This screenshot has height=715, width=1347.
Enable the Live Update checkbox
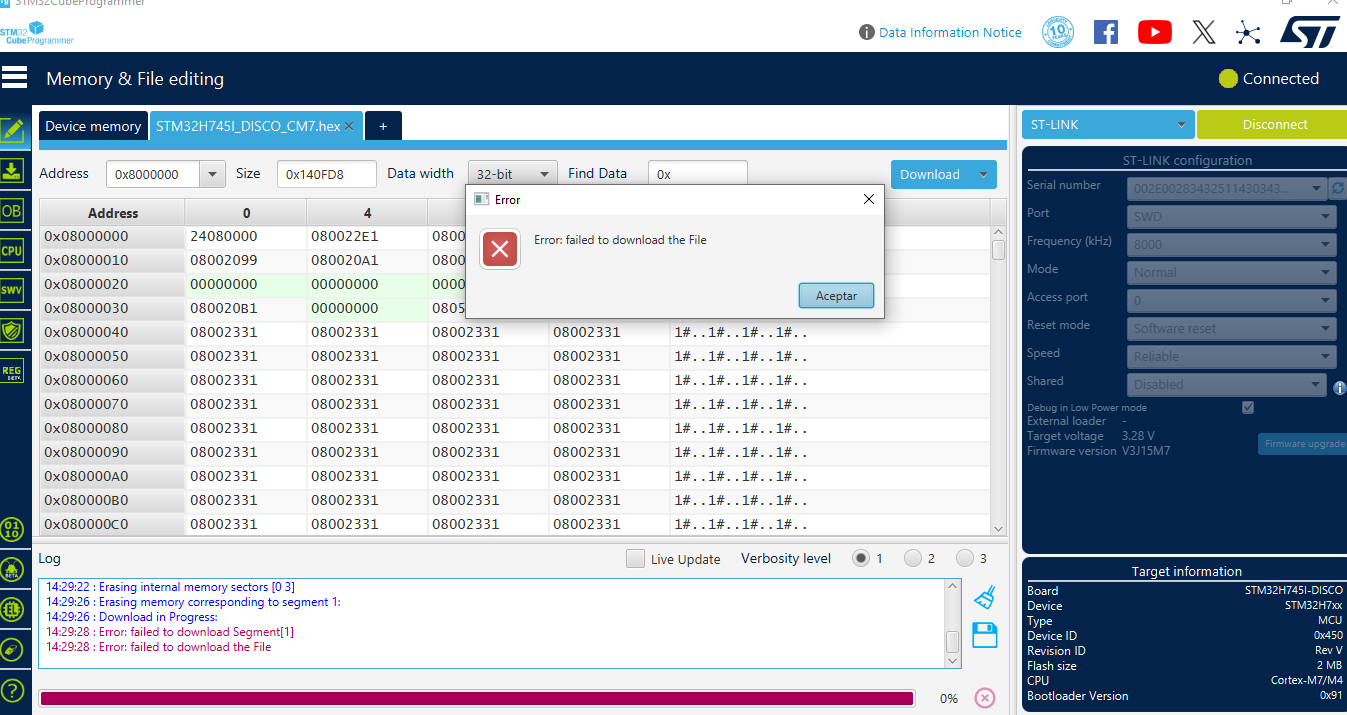(637, 559)
